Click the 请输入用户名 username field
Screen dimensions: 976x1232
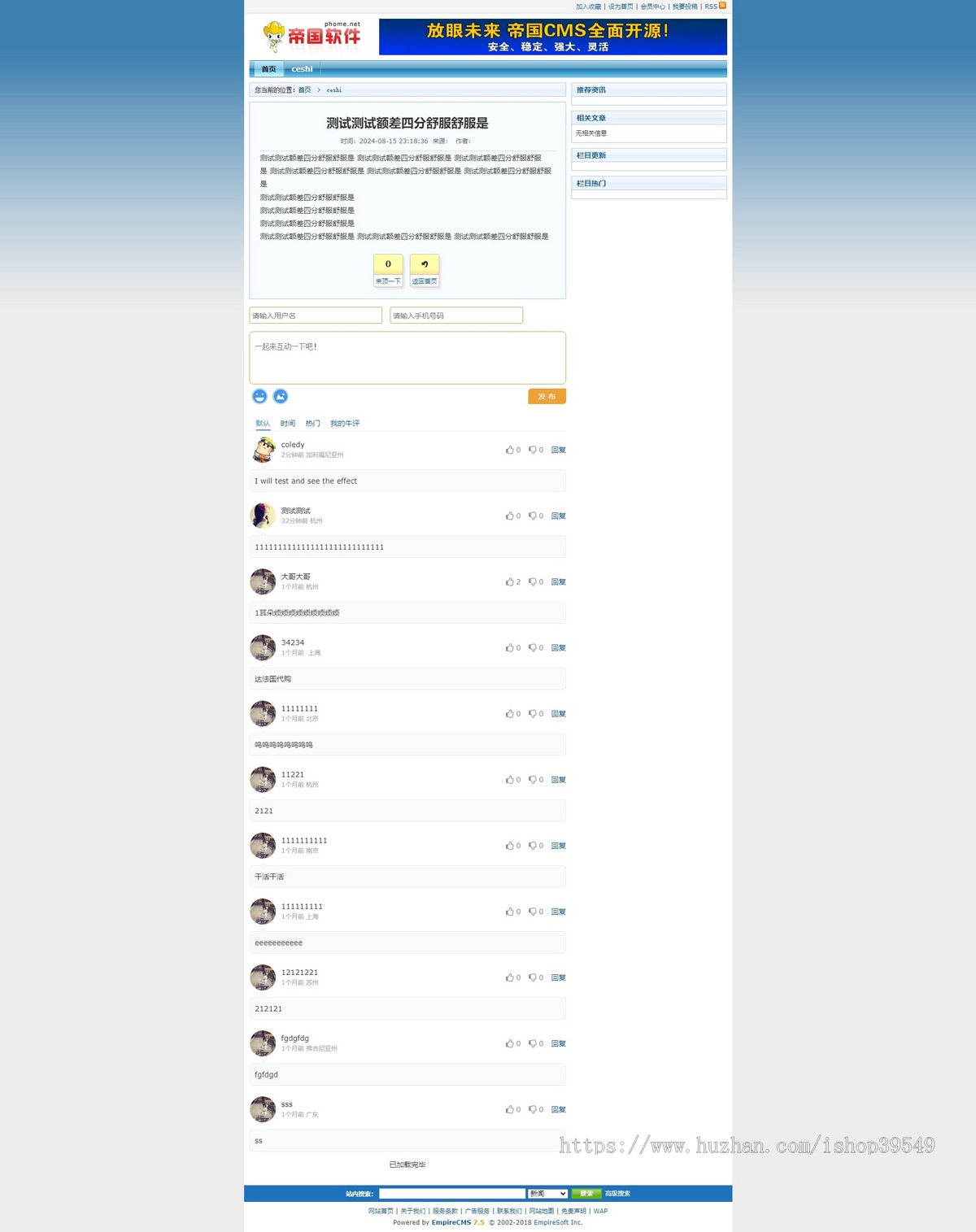316,316
